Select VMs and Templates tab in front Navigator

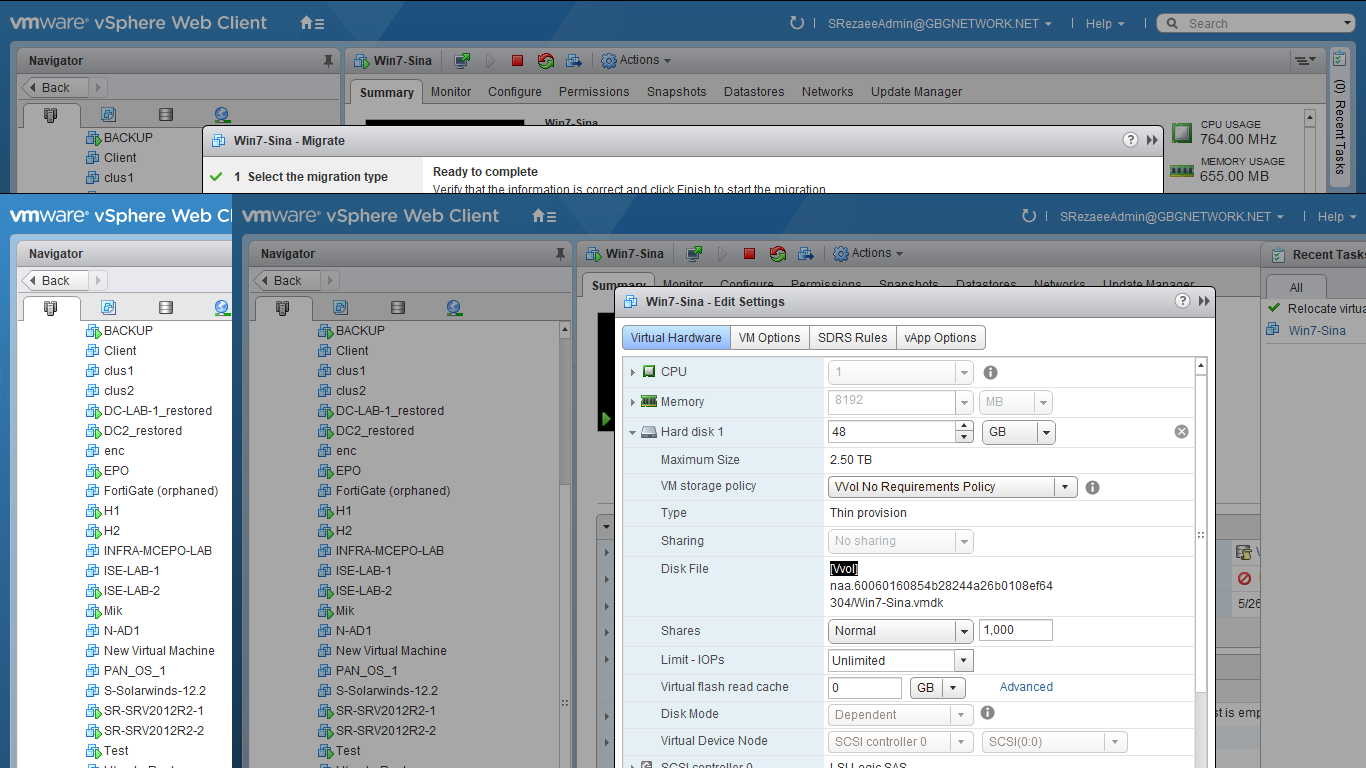(x=340, y=308)
